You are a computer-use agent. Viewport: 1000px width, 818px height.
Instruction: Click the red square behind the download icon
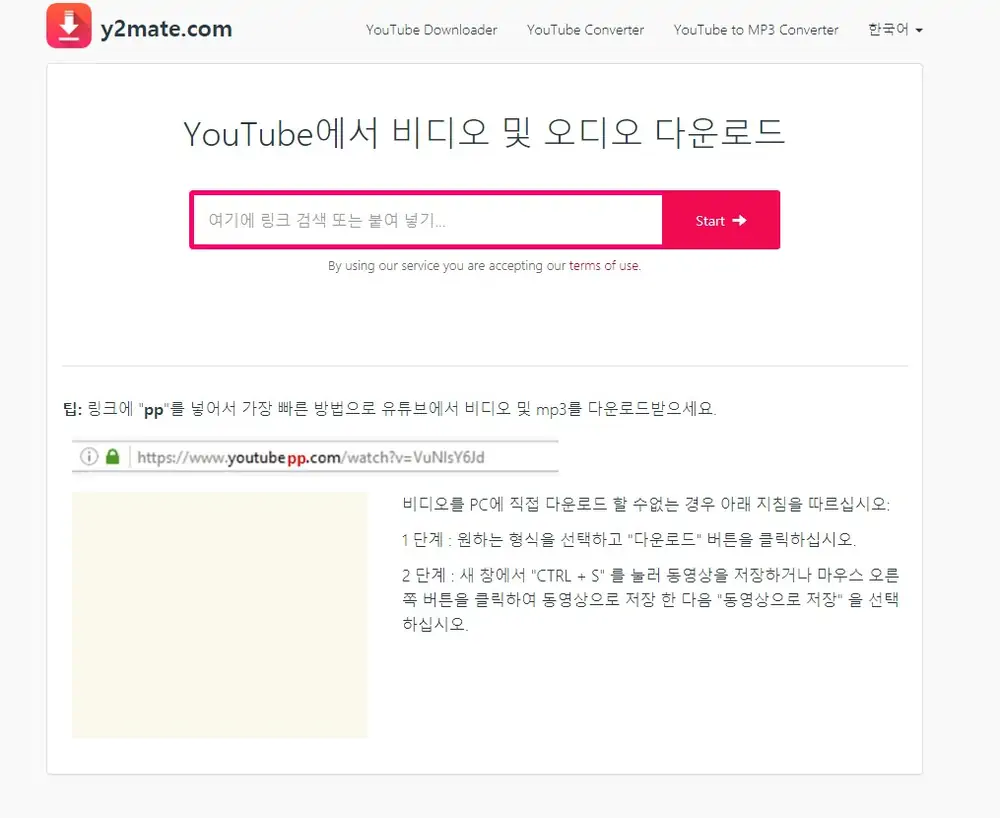tap(68, 26)
